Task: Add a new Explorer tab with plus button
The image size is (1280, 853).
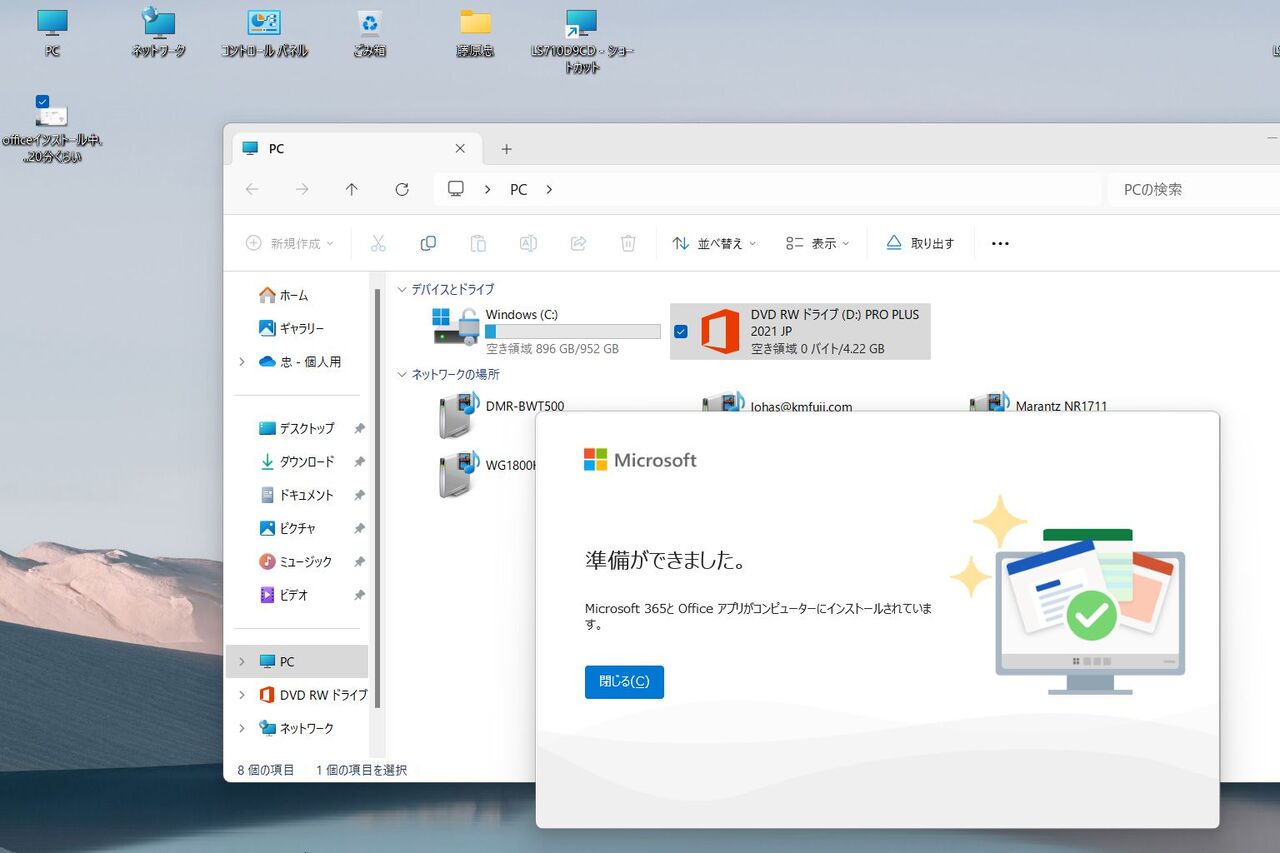Action: pyautogui.click(x=506, y=149)
